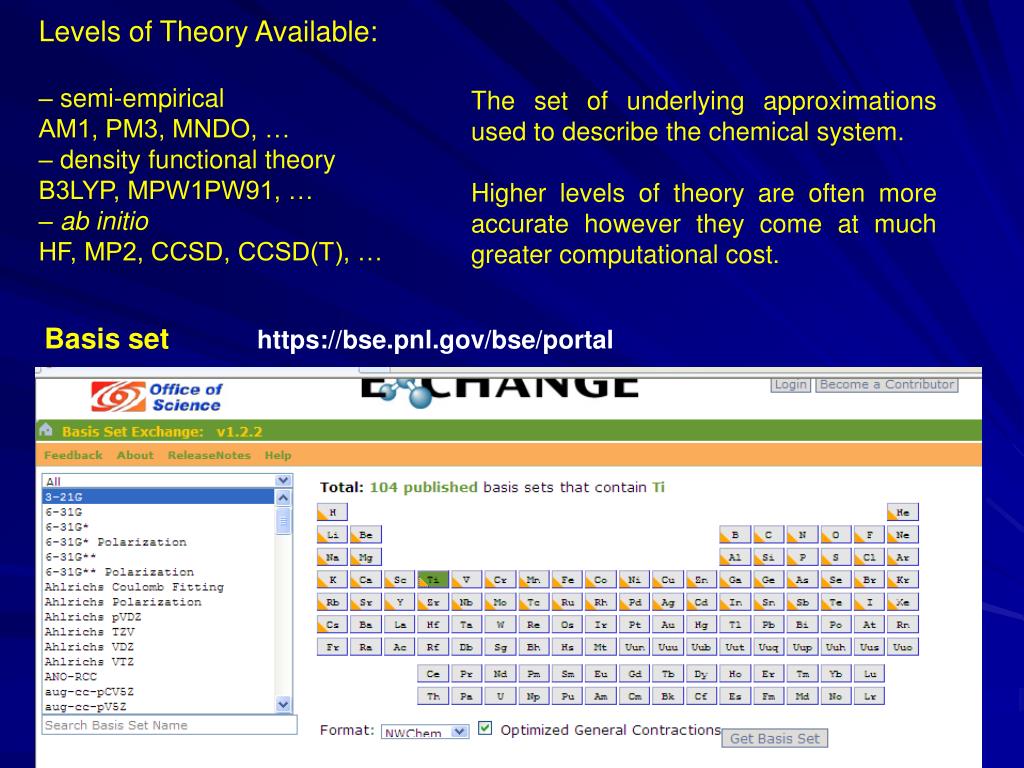Image resolution: width=1024 pixels, height=768 pixels.
Task: Click the Office of Science logo
Action: click(x=156, y=397)
